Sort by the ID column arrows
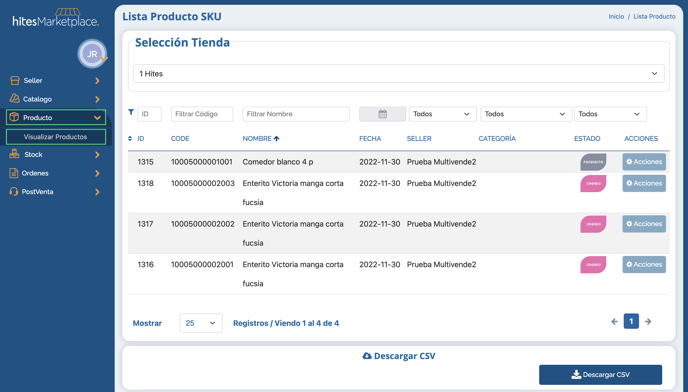The width and height of the screenshot is (688, 392). (130, 138)
